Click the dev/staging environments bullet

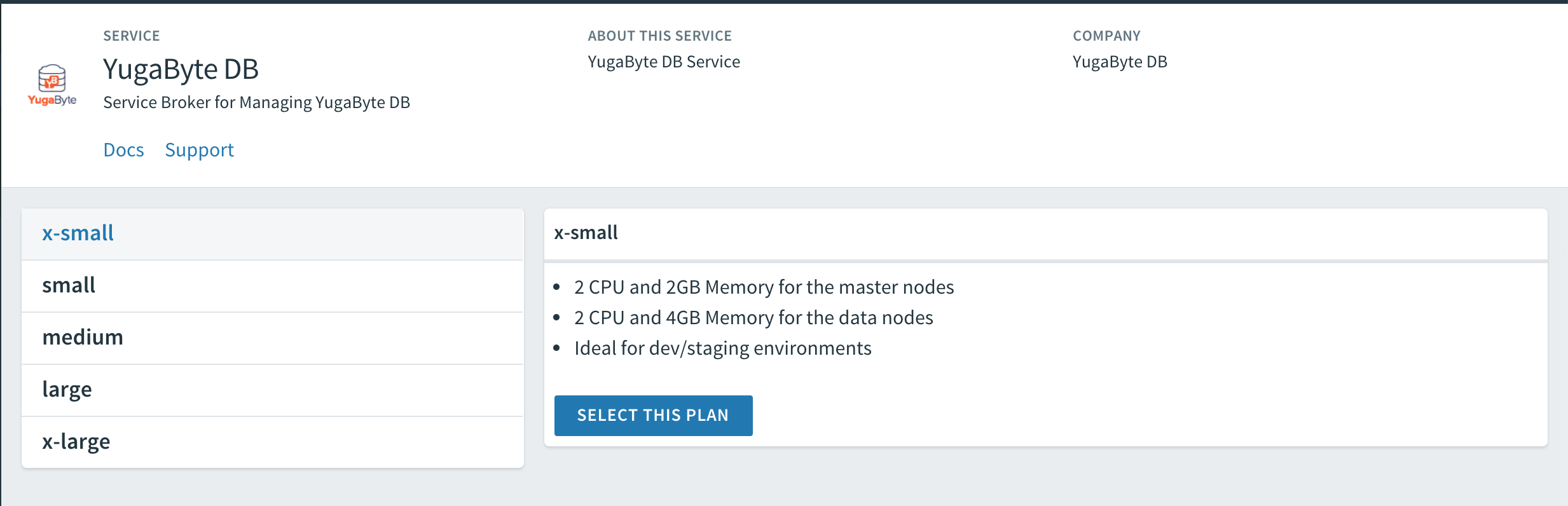pos(723,348)
